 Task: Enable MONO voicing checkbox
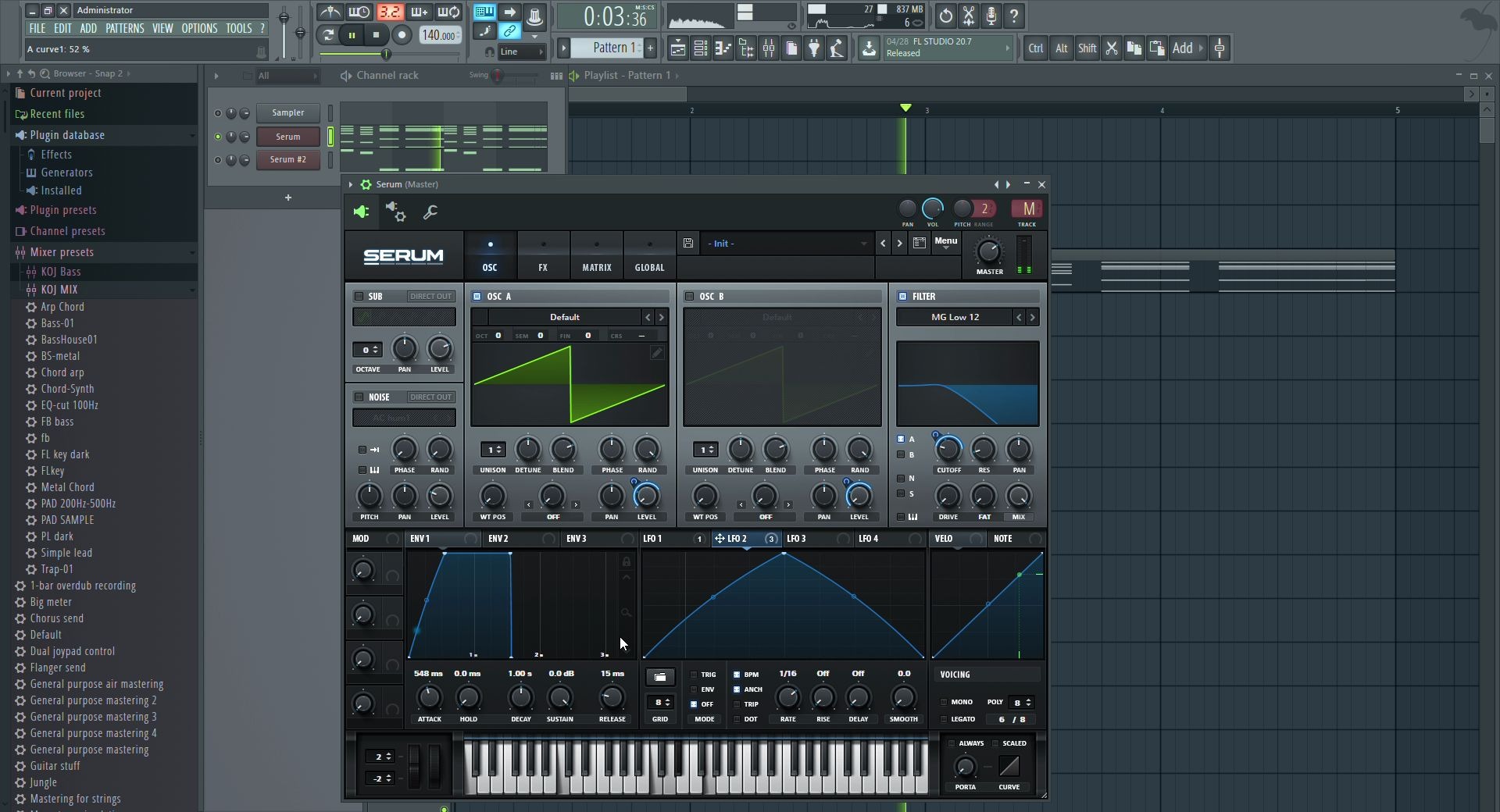point(944,702)
